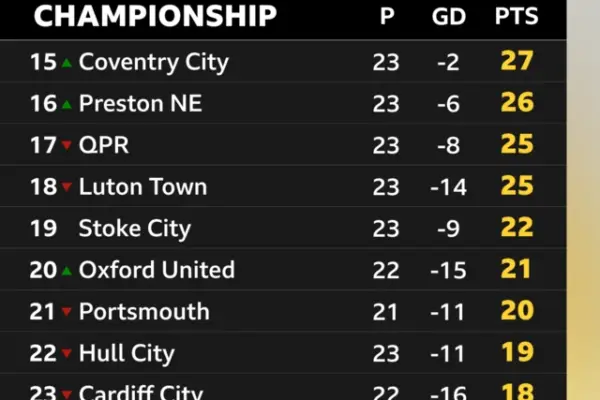Select Hull City's 19 points value
This screenshot has height=400, width=600.
pyautogui.click(x=517, y=351)
